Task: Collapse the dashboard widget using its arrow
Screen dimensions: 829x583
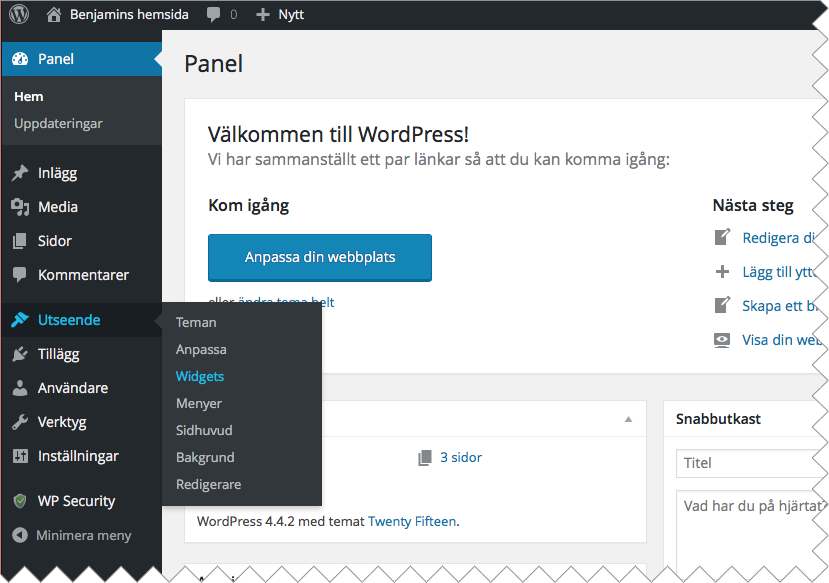Action: tap(628, 419)
